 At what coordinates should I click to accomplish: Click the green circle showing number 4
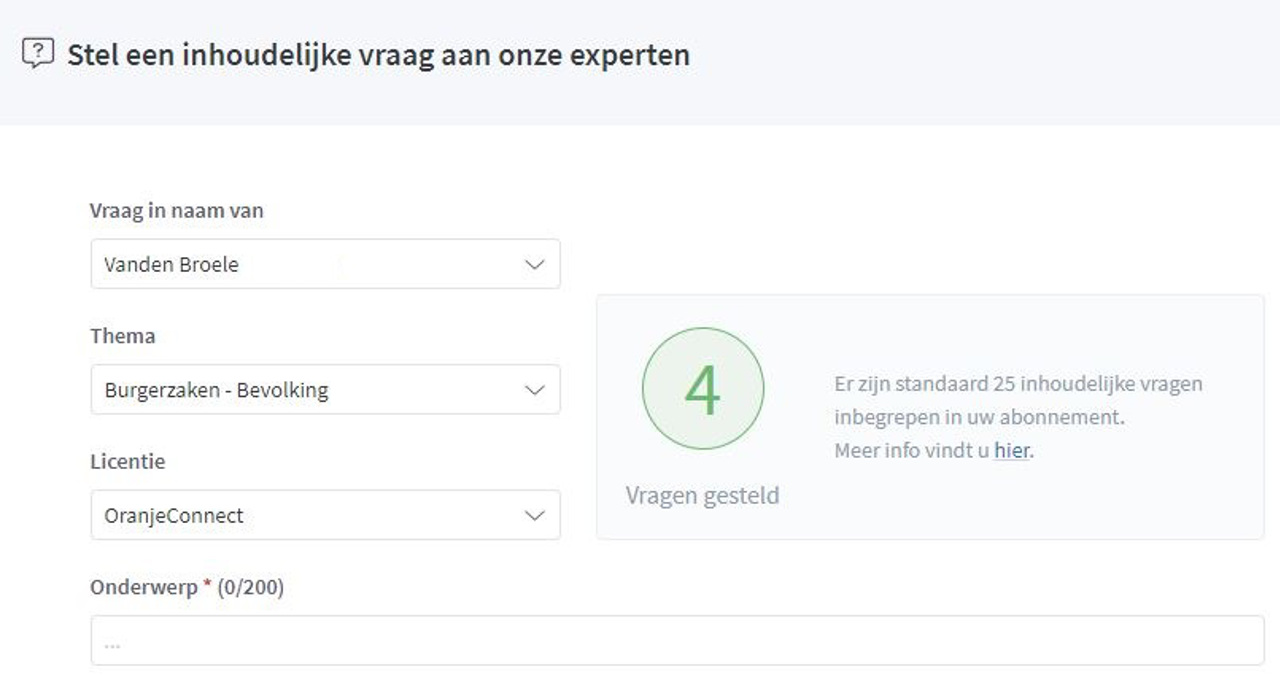[x=703, y=388]
